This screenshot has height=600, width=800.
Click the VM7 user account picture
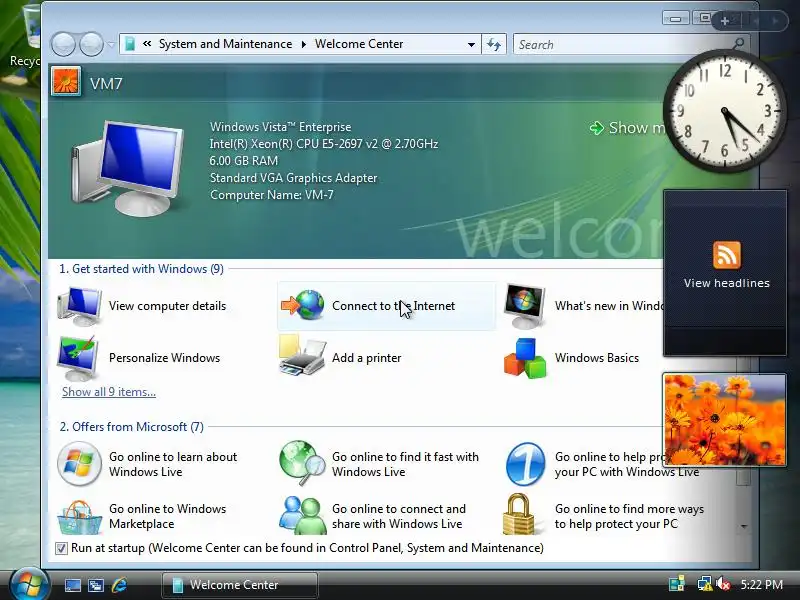(x=66, y=82)
